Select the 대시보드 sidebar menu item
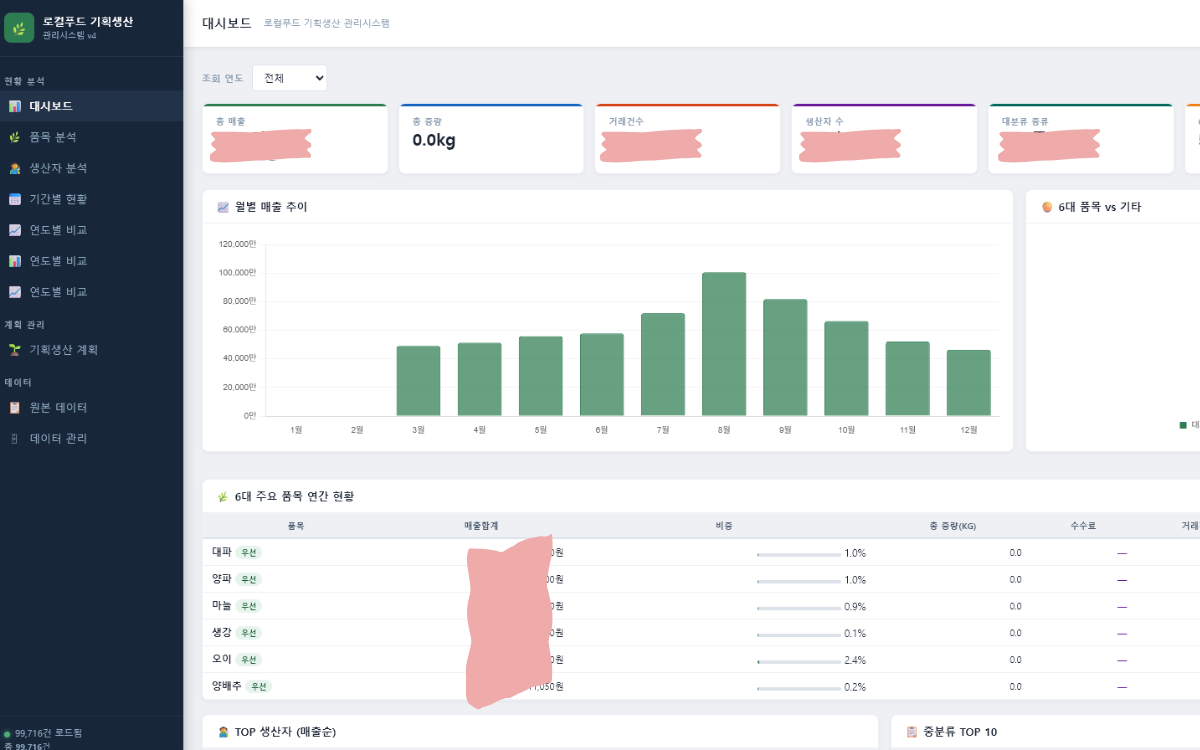Image resolution: width=1200 pixels, height=750 pixels. pyautogui.click(x=92, y=106)
